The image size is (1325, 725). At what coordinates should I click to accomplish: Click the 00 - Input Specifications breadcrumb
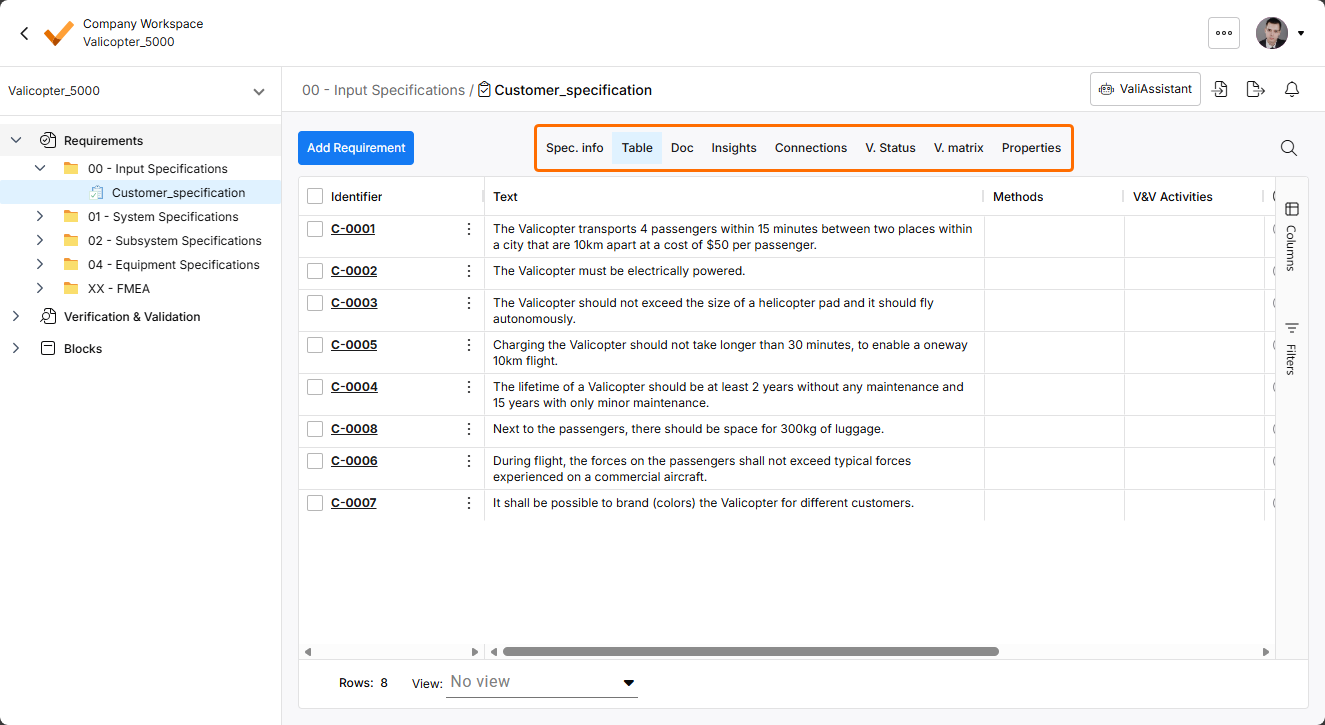coord(384,90)
